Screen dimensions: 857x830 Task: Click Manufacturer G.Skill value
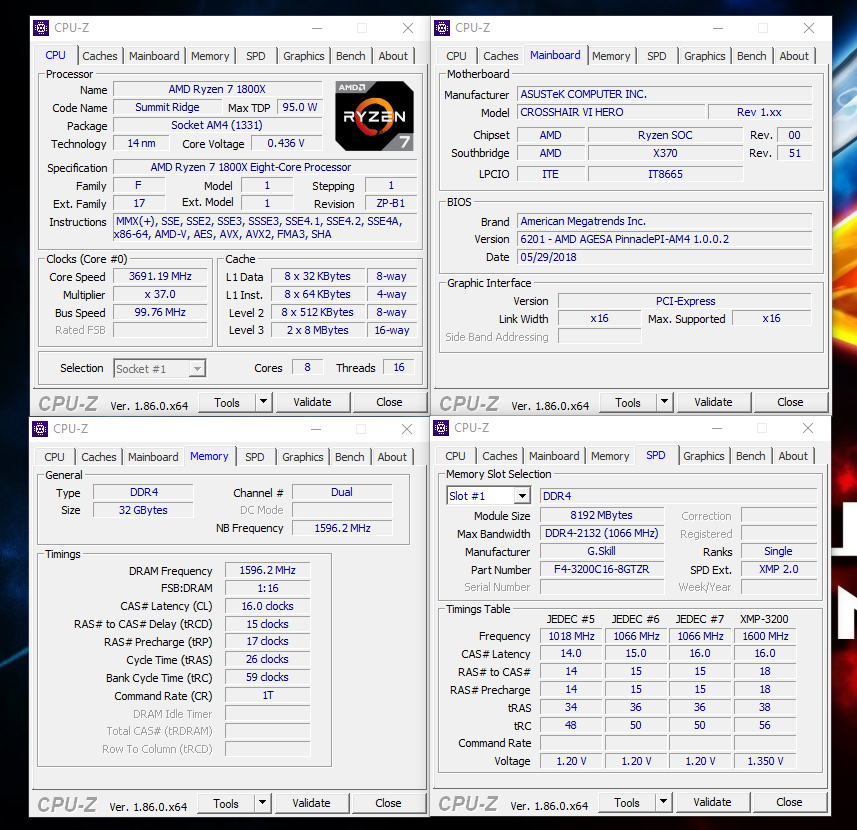click(x=602, y=551)
